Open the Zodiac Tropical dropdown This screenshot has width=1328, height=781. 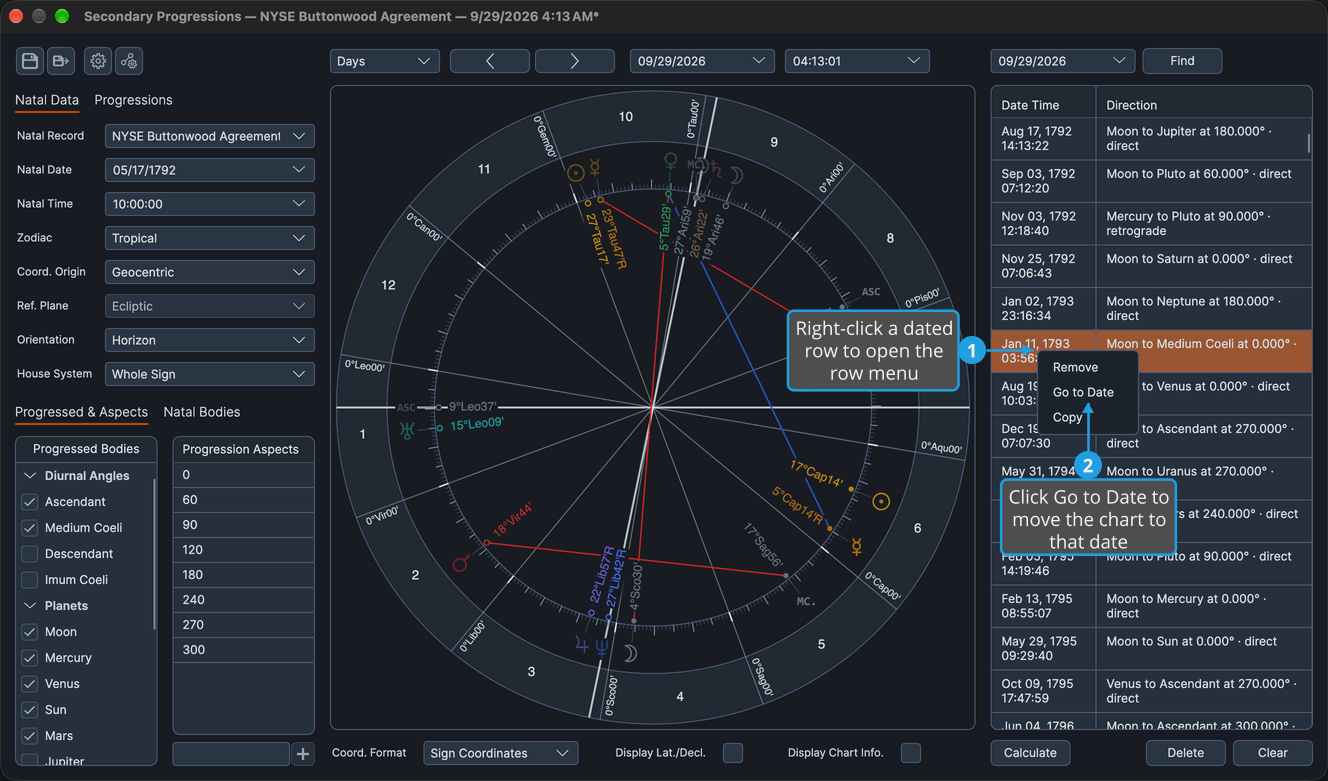[210, 238]
